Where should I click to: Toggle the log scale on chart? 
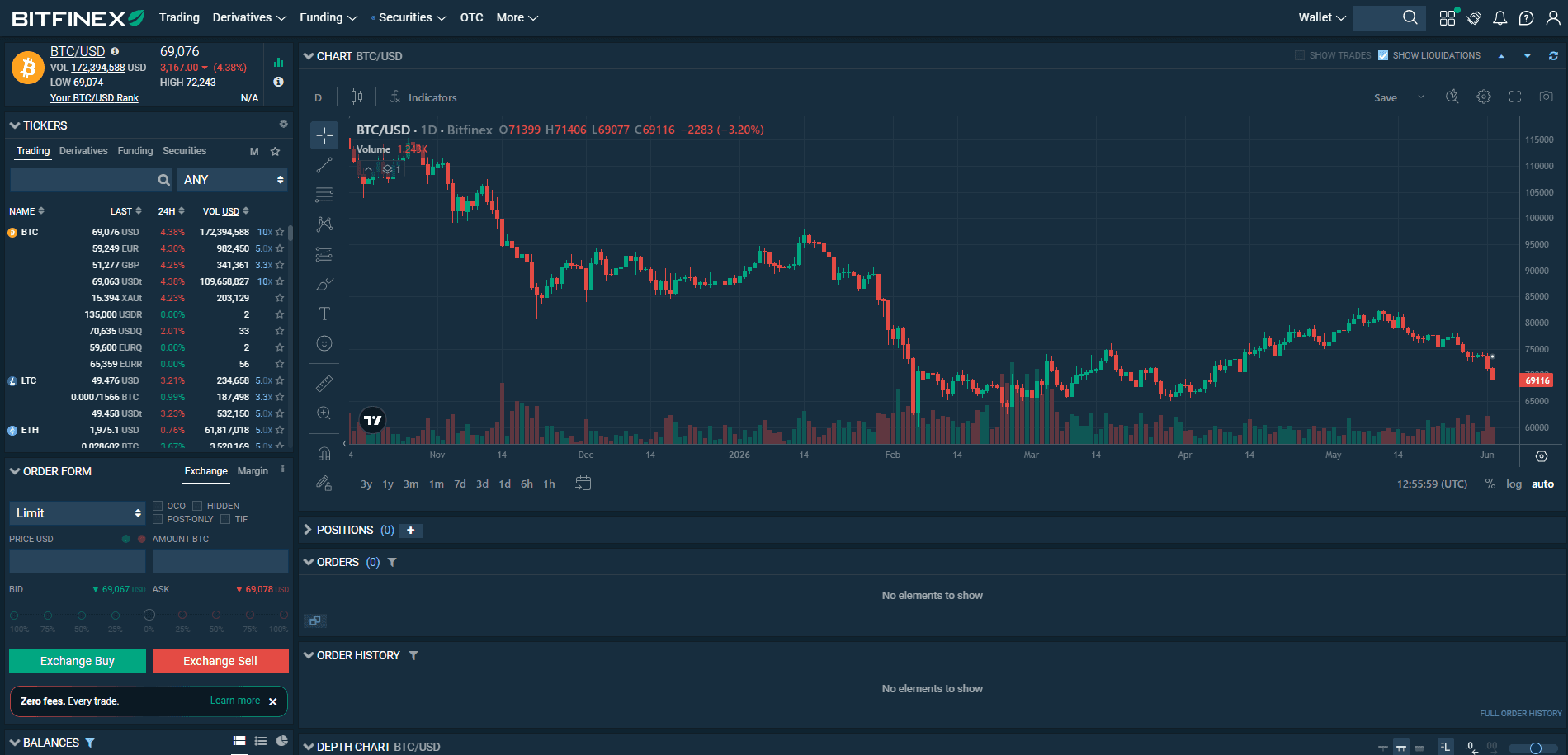pyautogui.click(x=1514, y=484)
